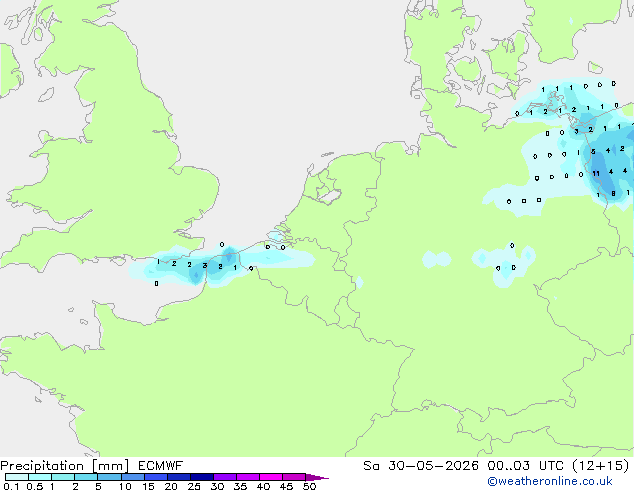
Task: Click the '00..03 UTC' time range text
Action: click(x=526, y=465)
